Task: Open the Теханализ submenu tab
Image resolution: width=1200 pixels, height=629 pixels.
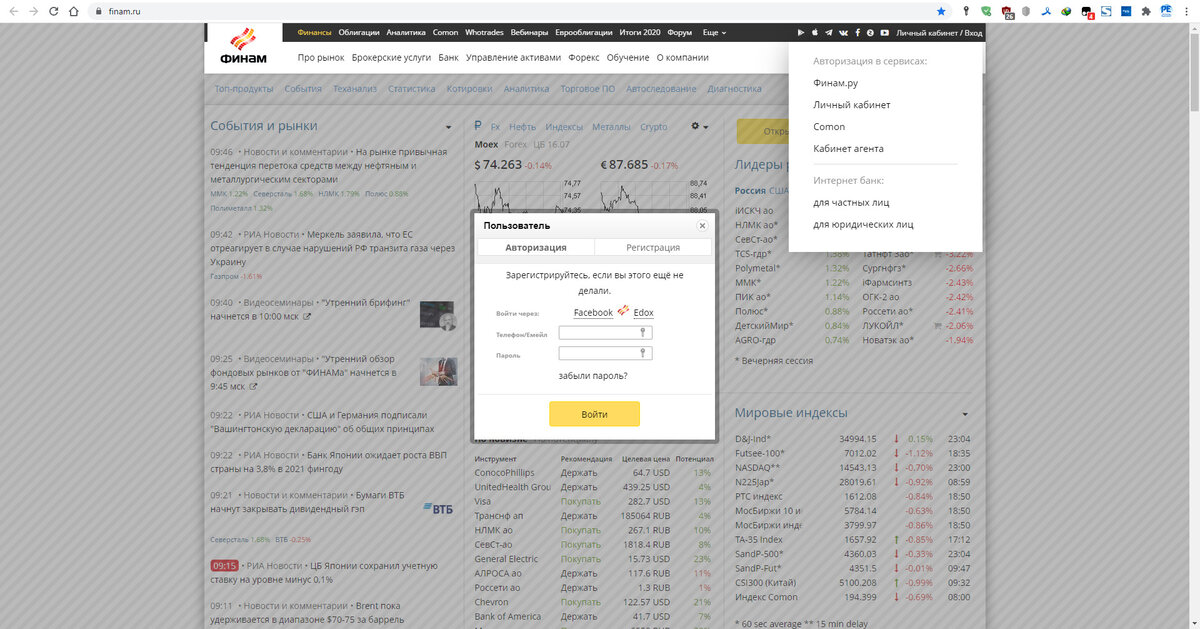Action: coord(355,89)
